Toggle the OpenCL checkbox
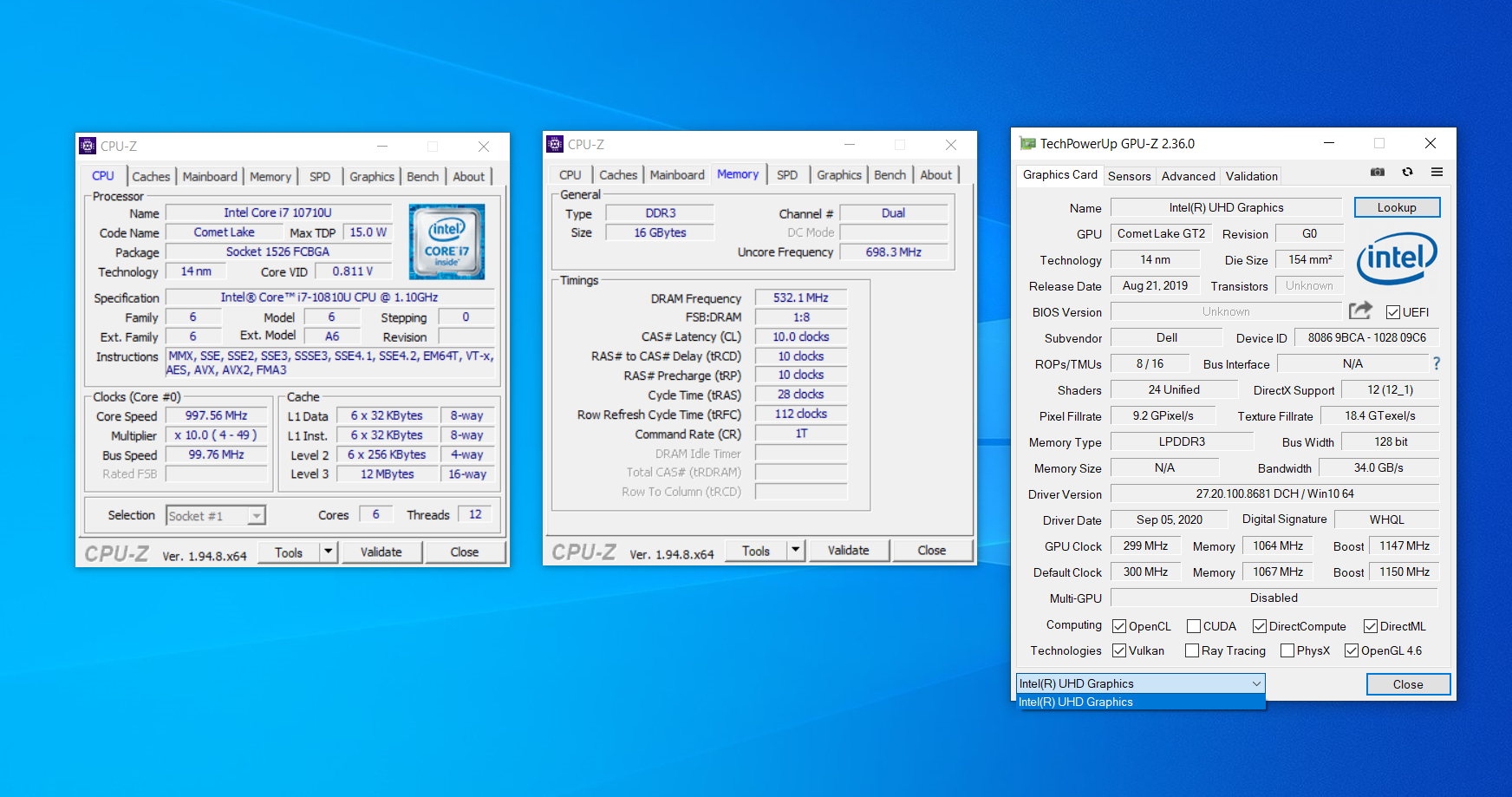The height and width of the screenshot is (797, 1512). pos(1119,626)
